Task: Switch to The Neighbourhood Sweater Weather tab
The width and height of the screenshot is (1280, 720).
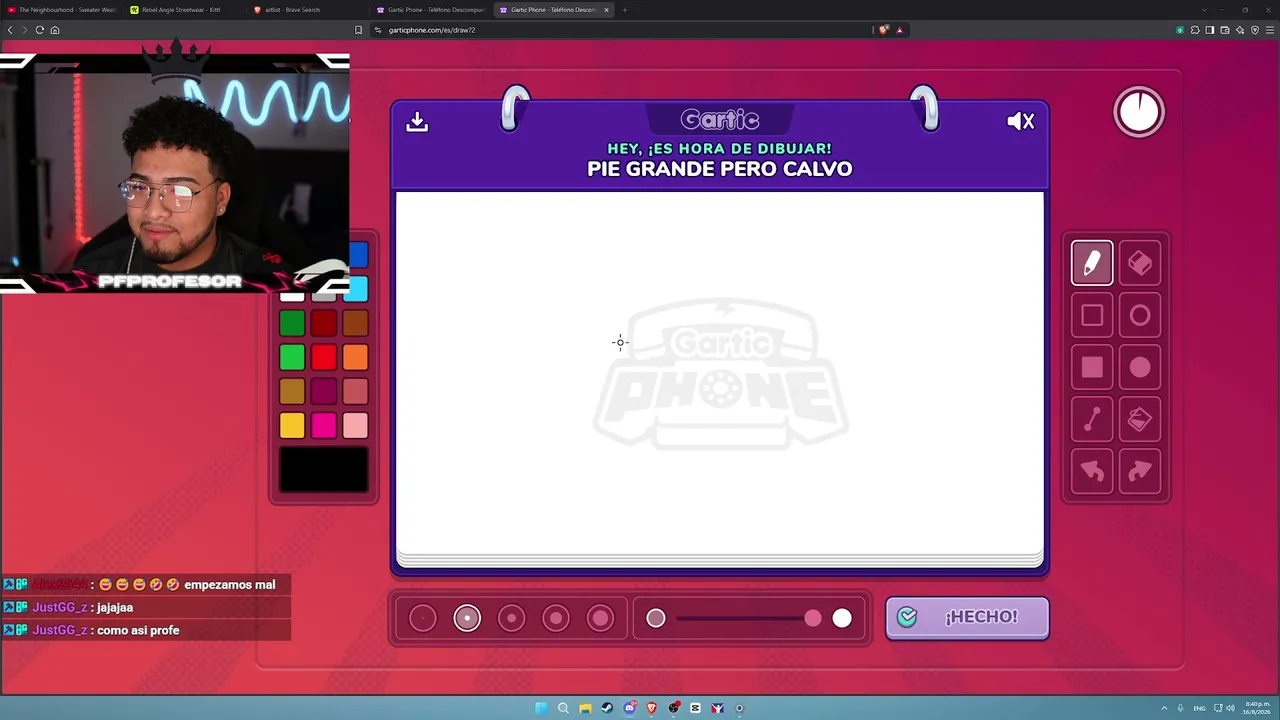Action: click(x=62, y=10)
